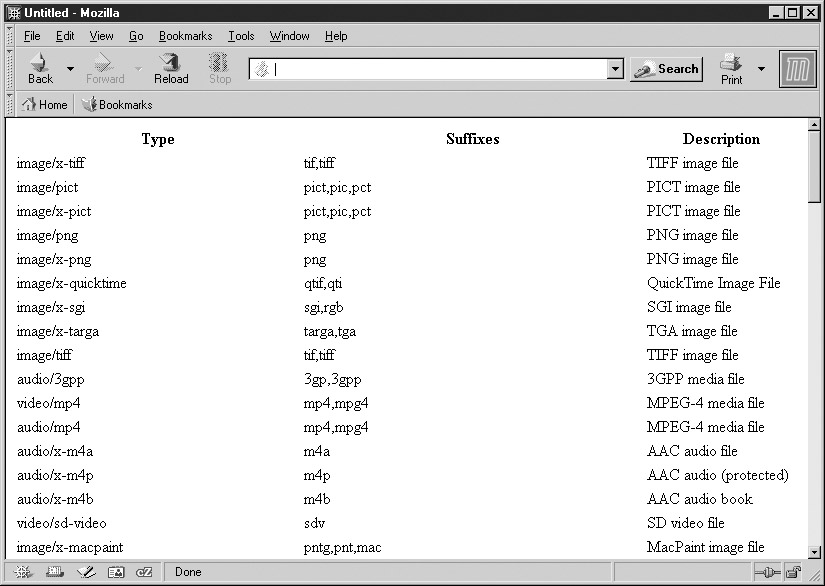Toggle online/offline plug icon
Viewport: 825px width, 586px height.
767,572
